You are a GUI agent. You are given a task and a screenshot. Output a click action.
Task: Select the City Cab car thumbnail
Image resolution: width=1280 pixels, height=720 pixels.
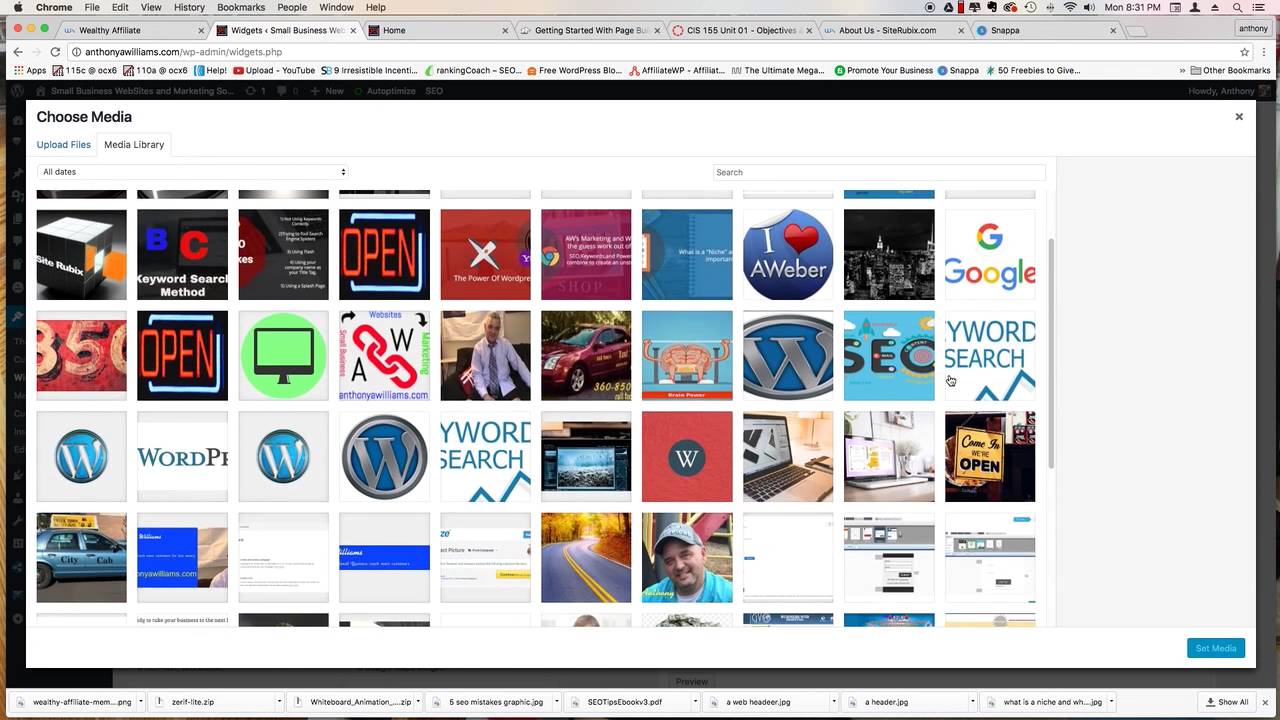click(x=82, y=557)
